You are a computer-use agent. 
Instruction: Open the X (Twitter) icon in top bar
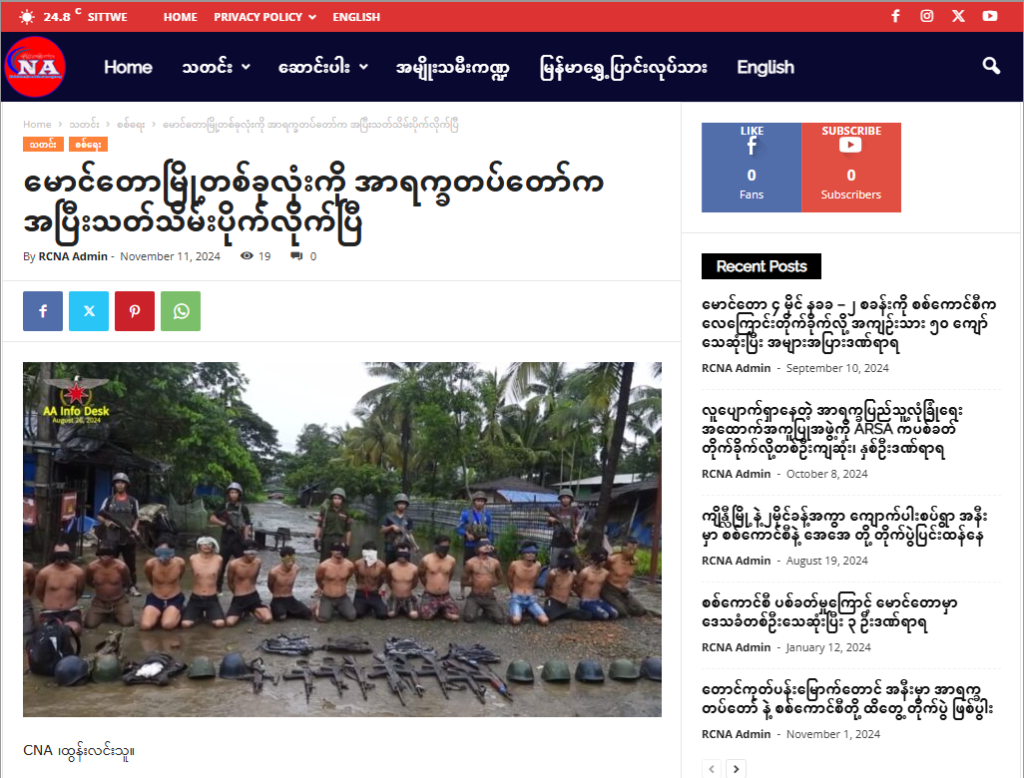[x=958, y=16]
